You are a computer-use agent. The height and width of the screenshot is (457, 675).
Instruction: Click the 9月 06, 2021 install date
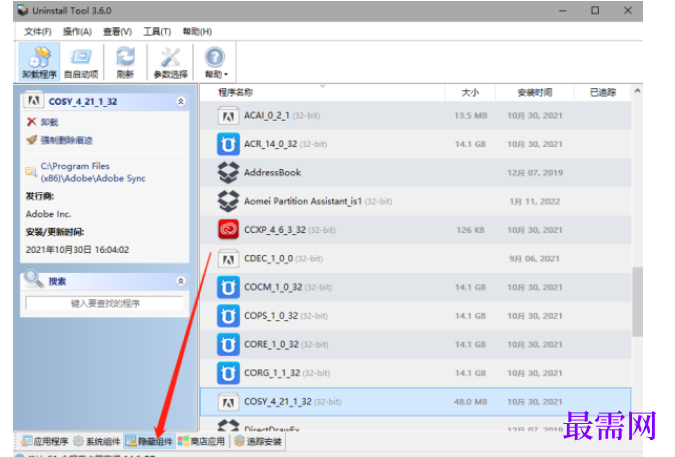pos(534,258)
